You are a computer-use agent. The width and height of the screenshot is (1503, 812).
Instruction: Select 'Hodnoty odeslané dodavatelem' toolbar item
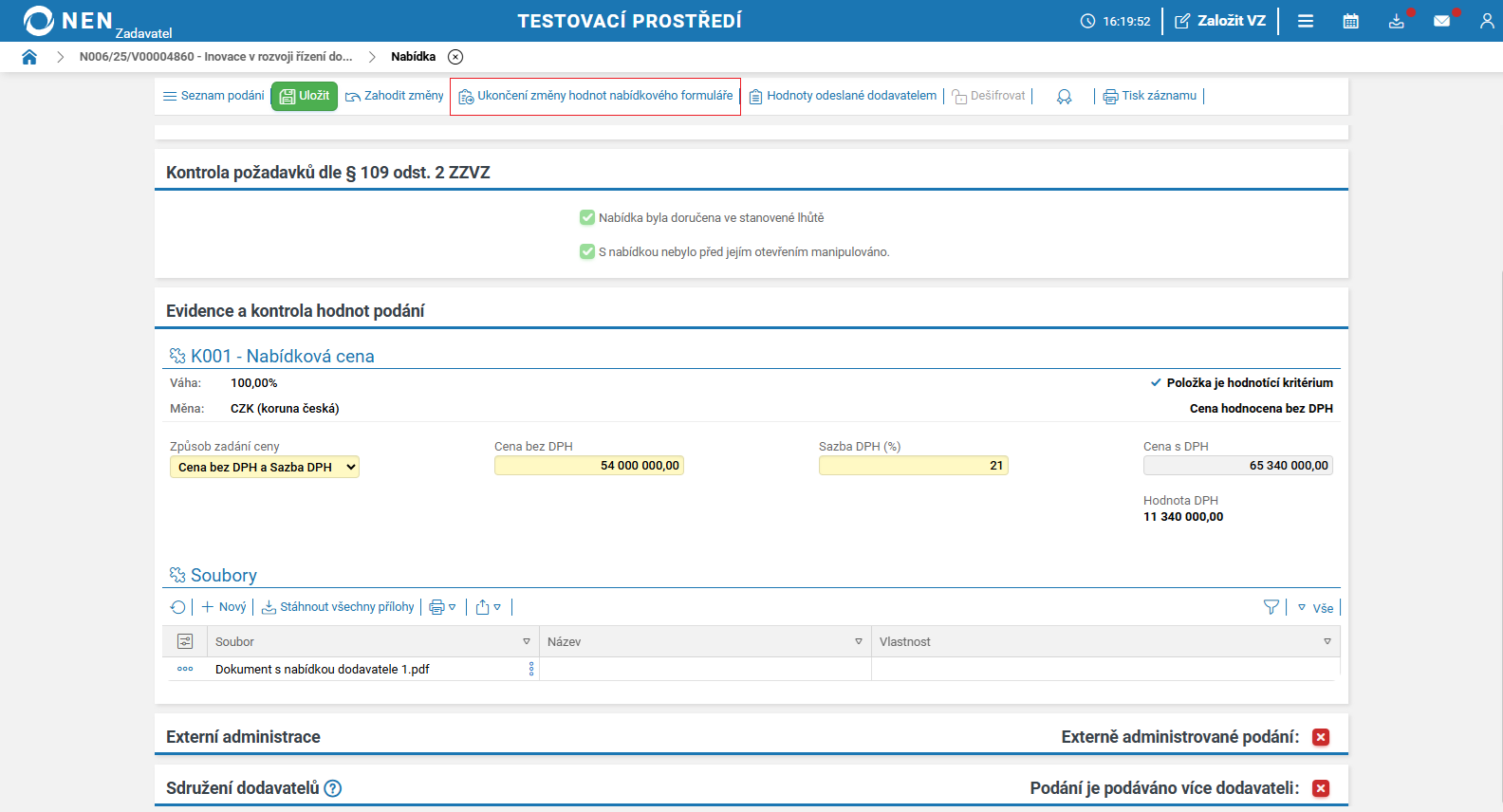843,96
